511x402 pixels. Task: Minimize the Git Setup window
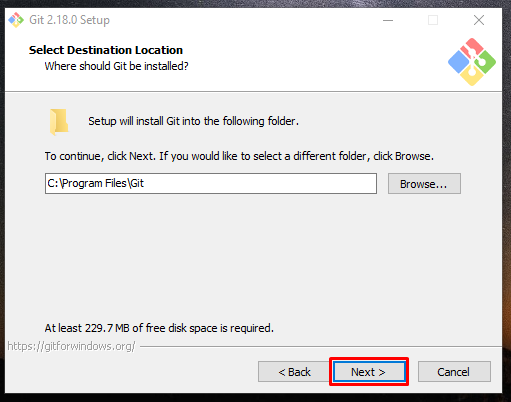[388, 20]
